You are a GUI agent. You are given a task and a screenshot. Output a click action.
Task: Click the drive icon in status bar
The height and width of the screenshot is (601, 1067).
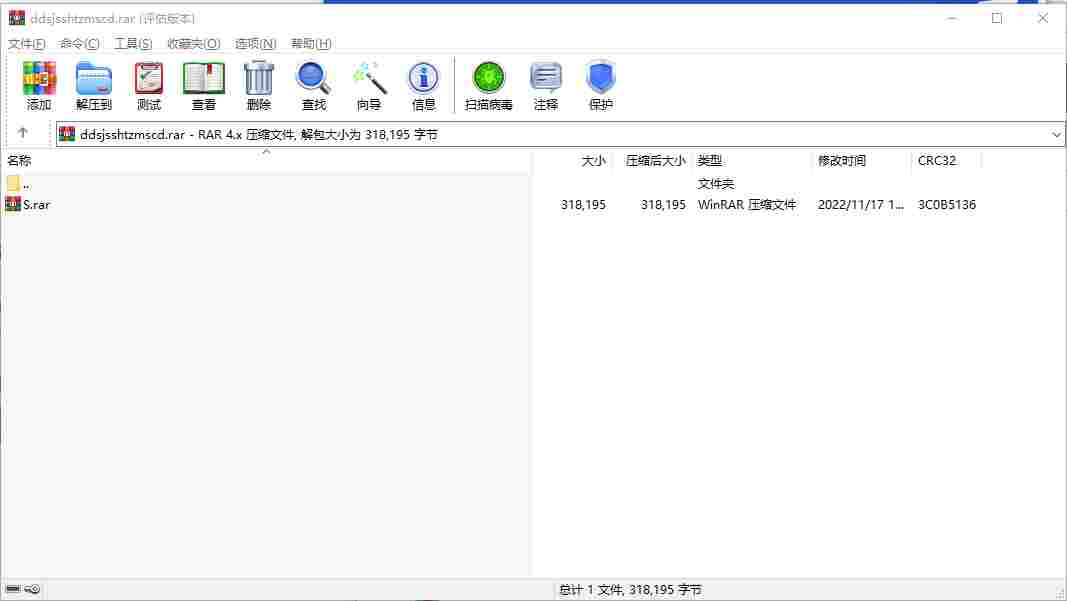tap(13, 589)
